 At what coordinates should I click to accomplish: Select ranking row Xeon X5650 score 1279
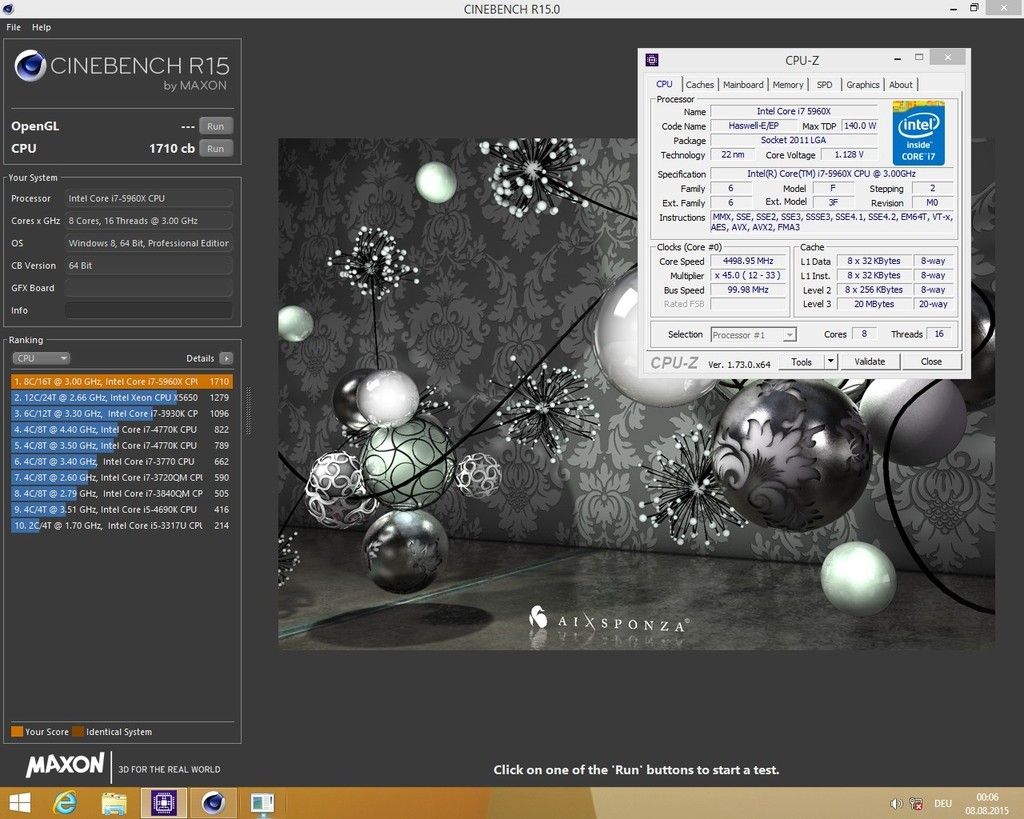pyautogui.click(x=121, y=397)
